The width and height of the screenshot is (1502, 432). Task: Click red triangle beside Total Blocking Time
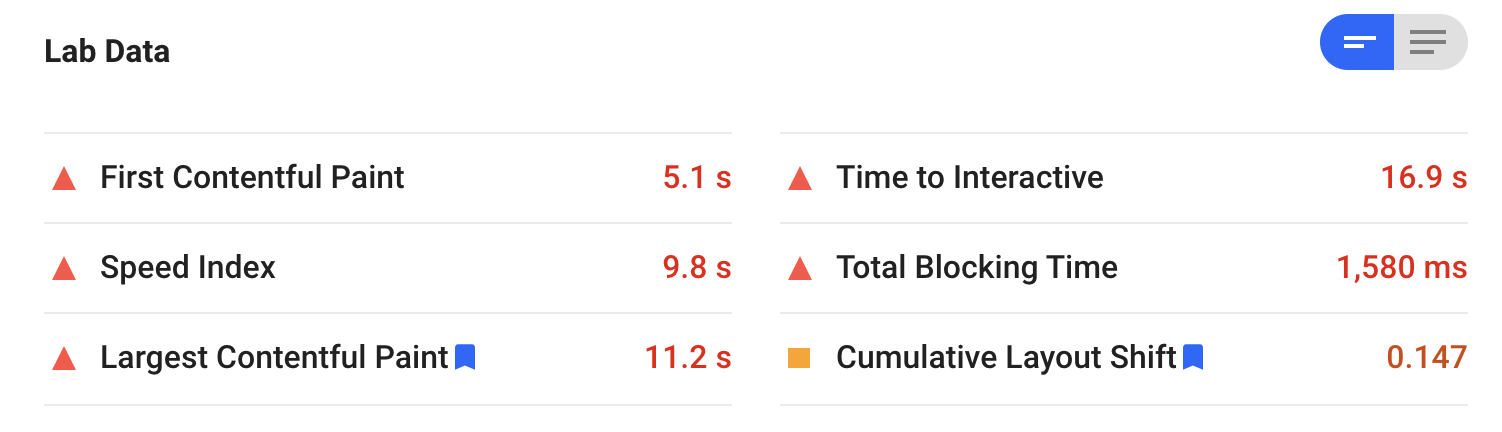(799, 269)
